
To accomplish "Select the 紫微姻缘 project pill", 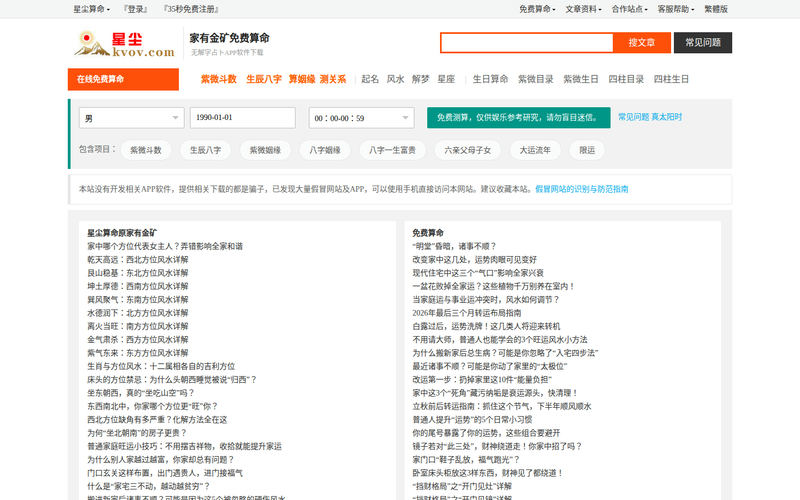I will pyautogui.click(x=265, y=150).
